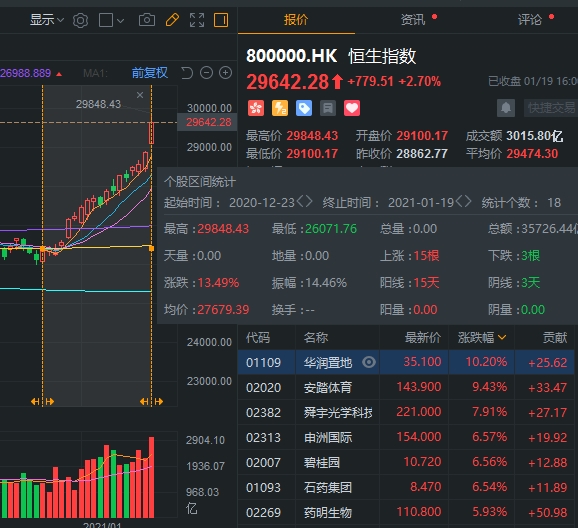Image resolution: width=578 pixels, height=528 pixels.
Task: Click the blue tag icon
Action: [x=304, y=108]
